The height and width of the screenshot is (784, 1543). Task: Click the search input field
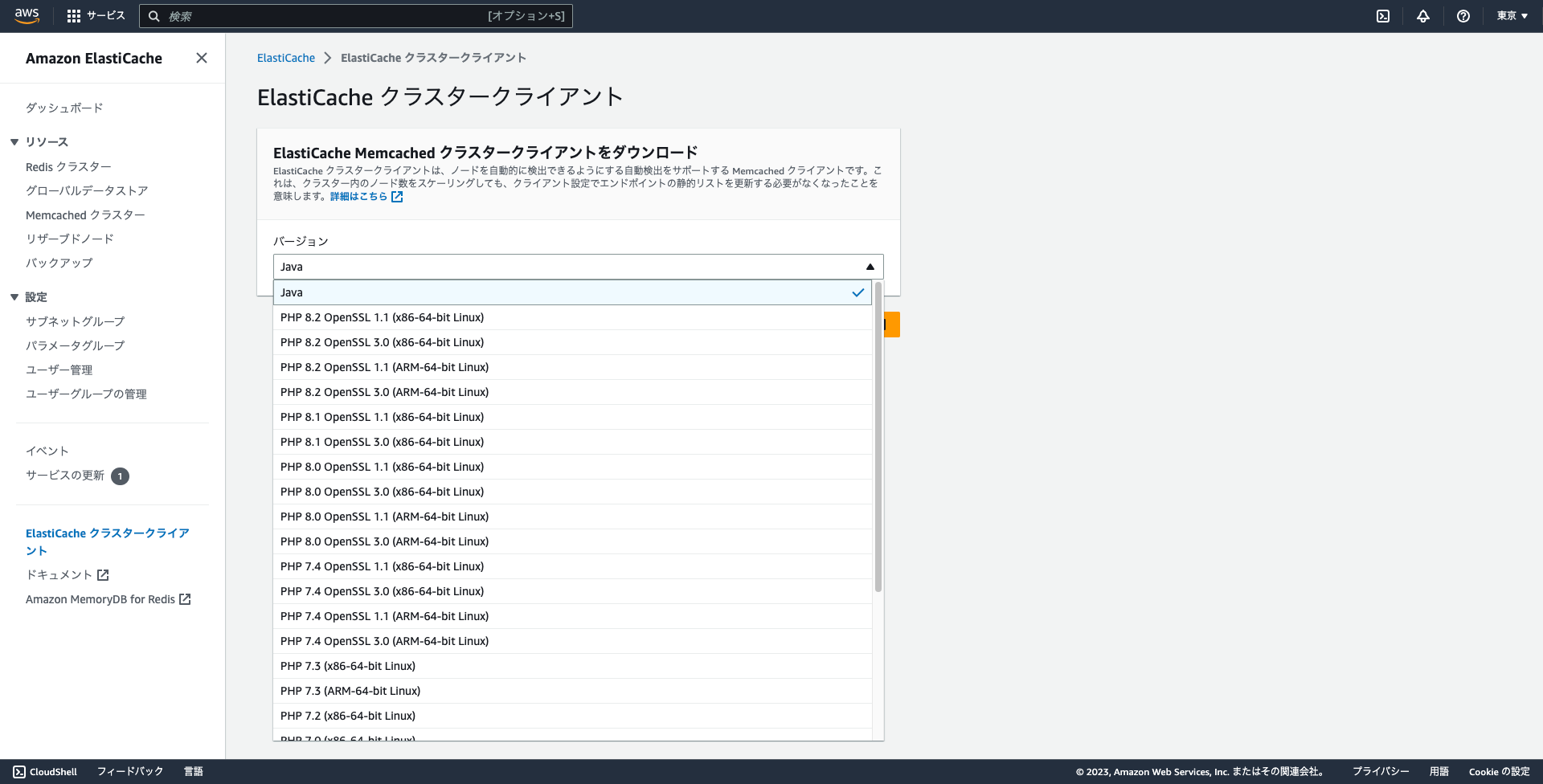[355, 15]
